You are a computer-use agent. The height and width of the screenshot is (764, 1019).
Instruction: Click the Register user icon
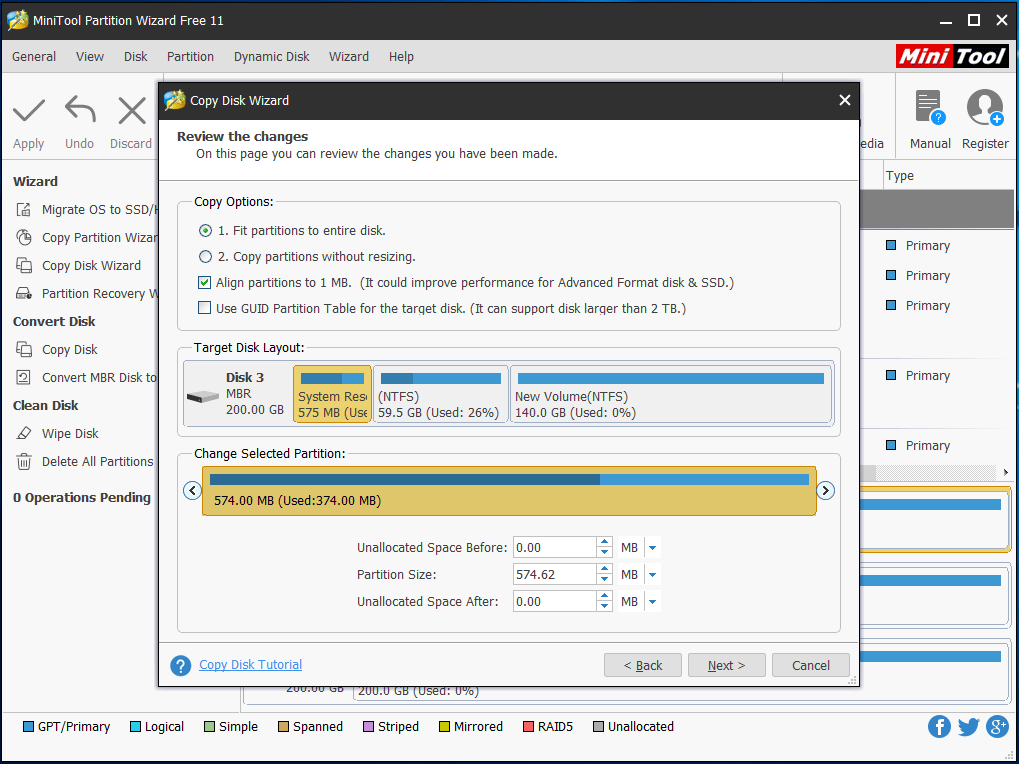(985, 108)
